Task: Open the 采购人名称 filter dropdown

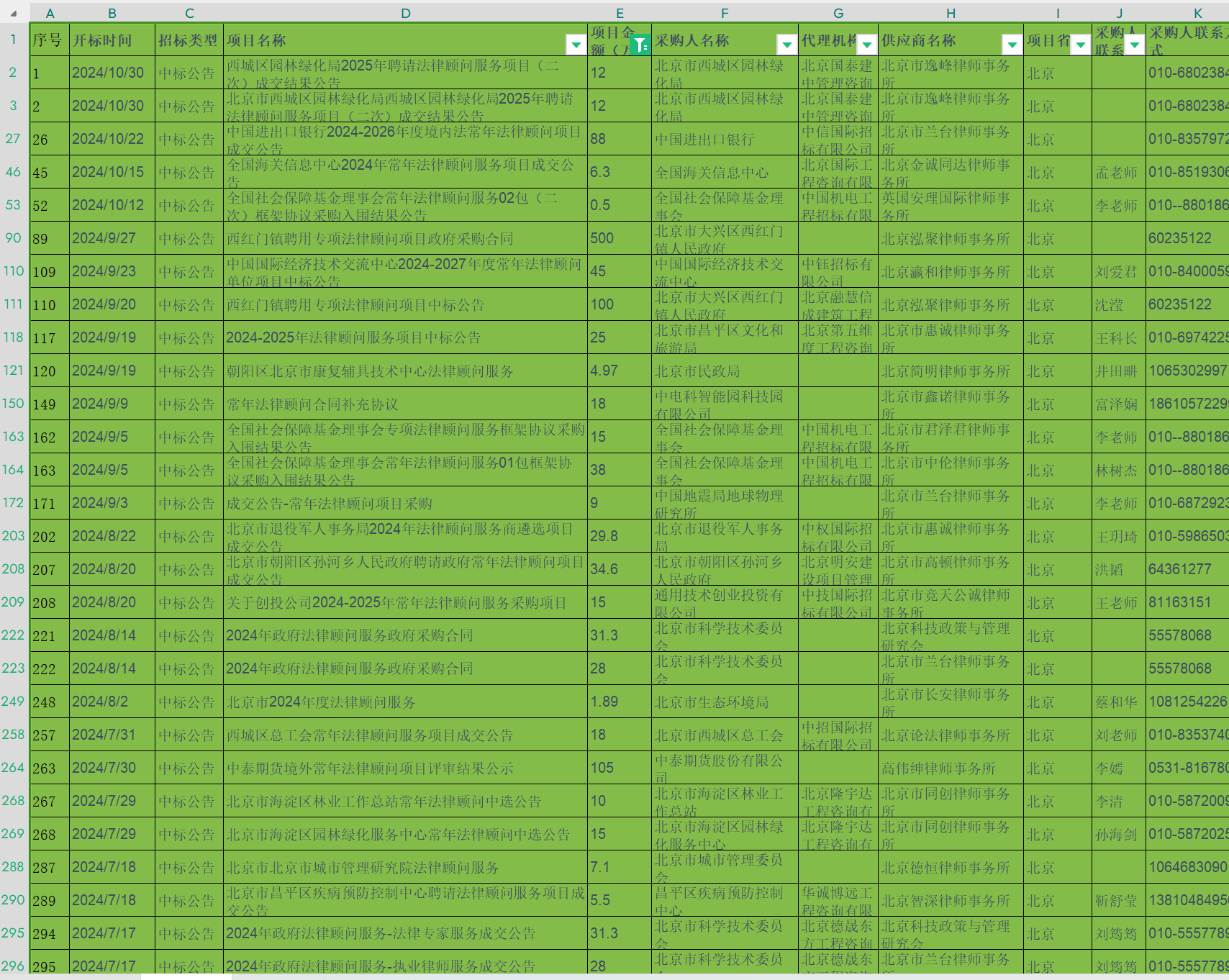Action: (787, 45)
